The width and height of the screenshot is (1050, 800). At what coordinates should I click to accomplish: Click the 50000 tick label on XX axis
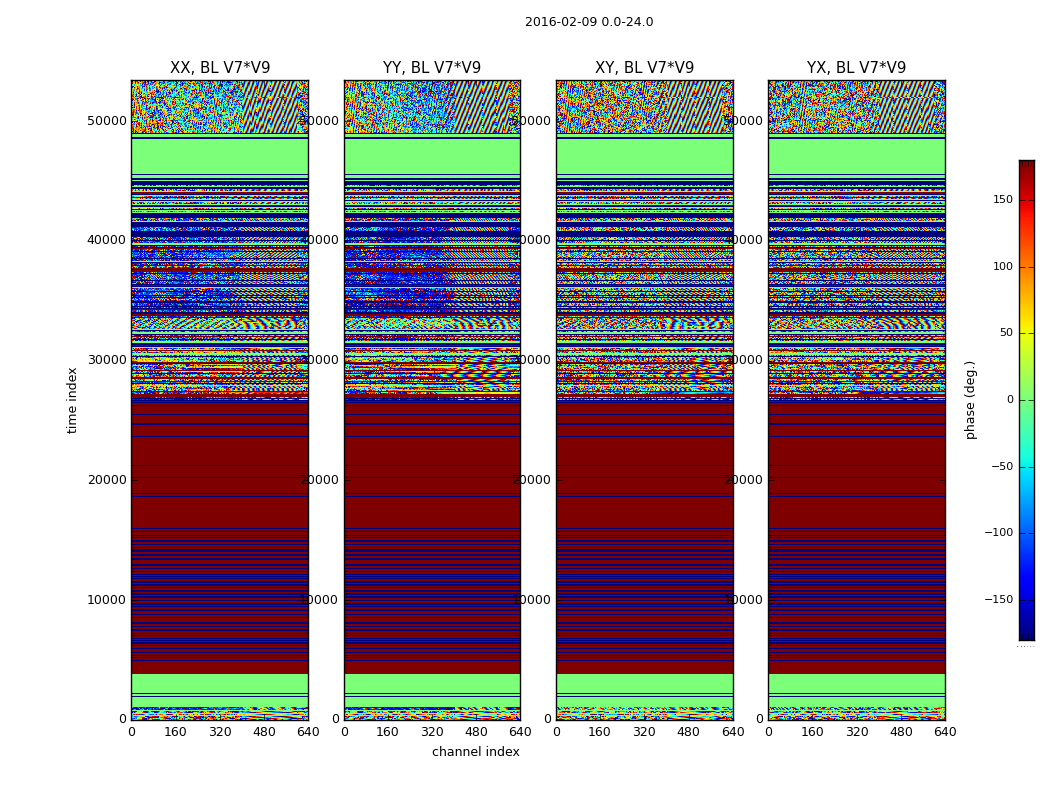[106, 121]
